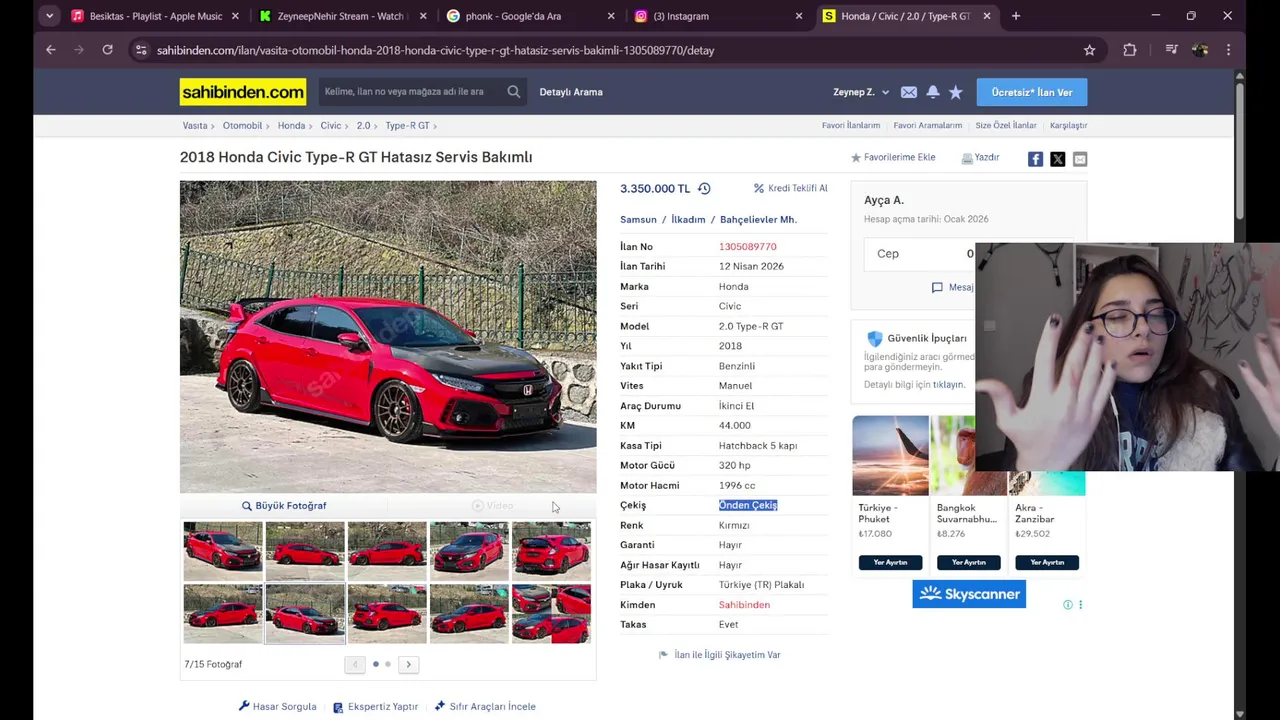
Task: Select the first photo thumbnail
Action: (x=223, y=551)
